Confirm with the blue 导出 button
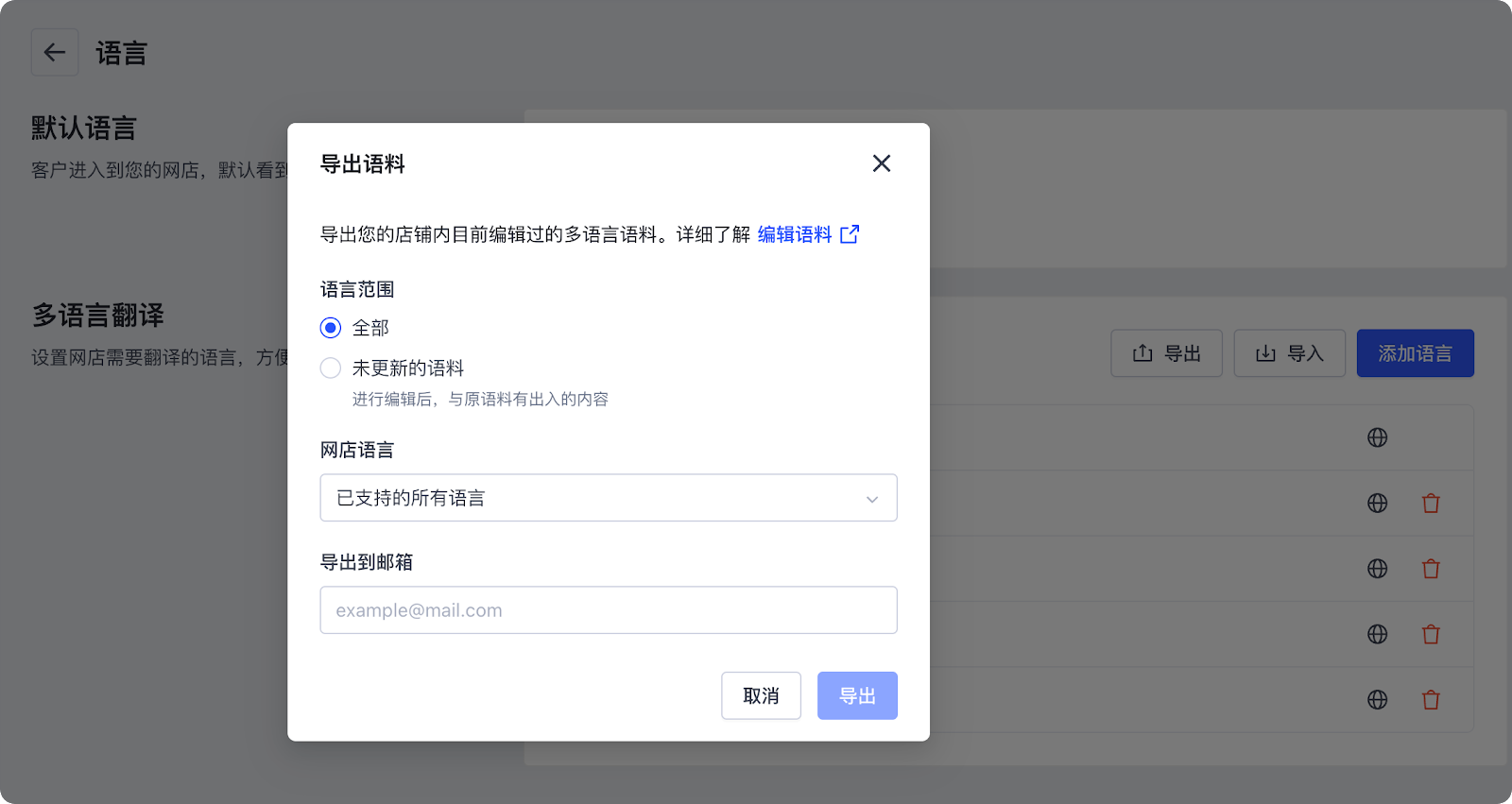Viewport: 1512px width, 804px height. point(856,696)
